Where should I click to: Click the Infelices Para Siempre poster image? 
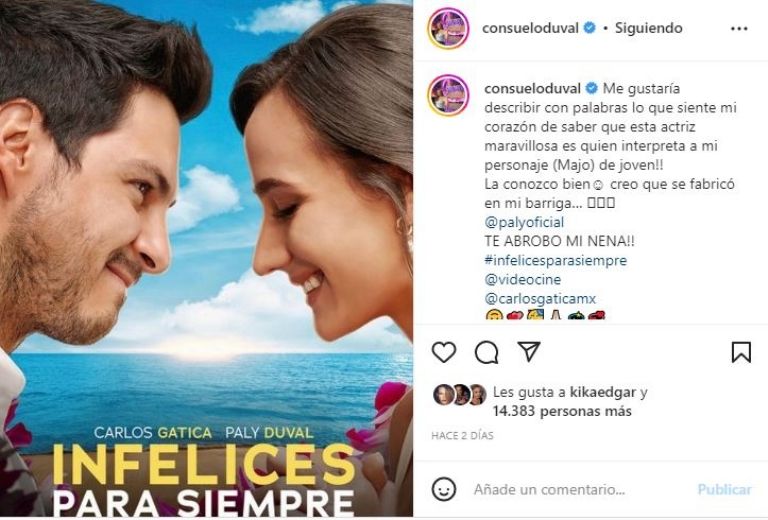tap(206, 259)
